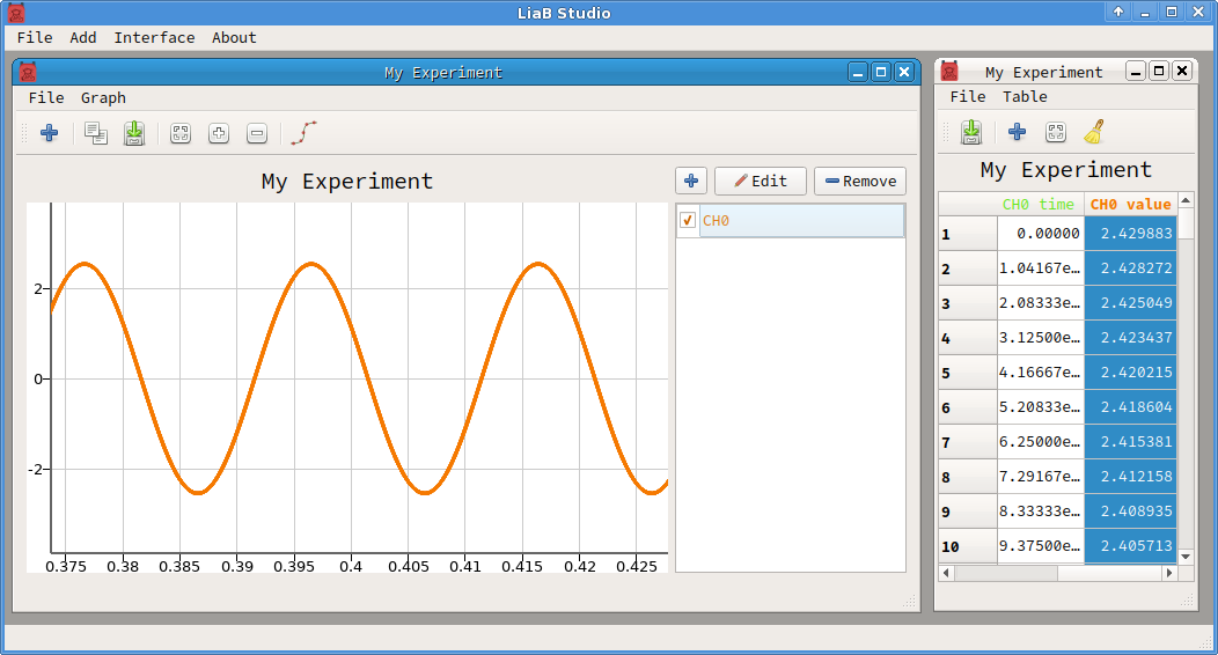Viewport: 1218px width, 655px height.
Task: Minimize the table window My Experiment
Action: coord(1135,71)
